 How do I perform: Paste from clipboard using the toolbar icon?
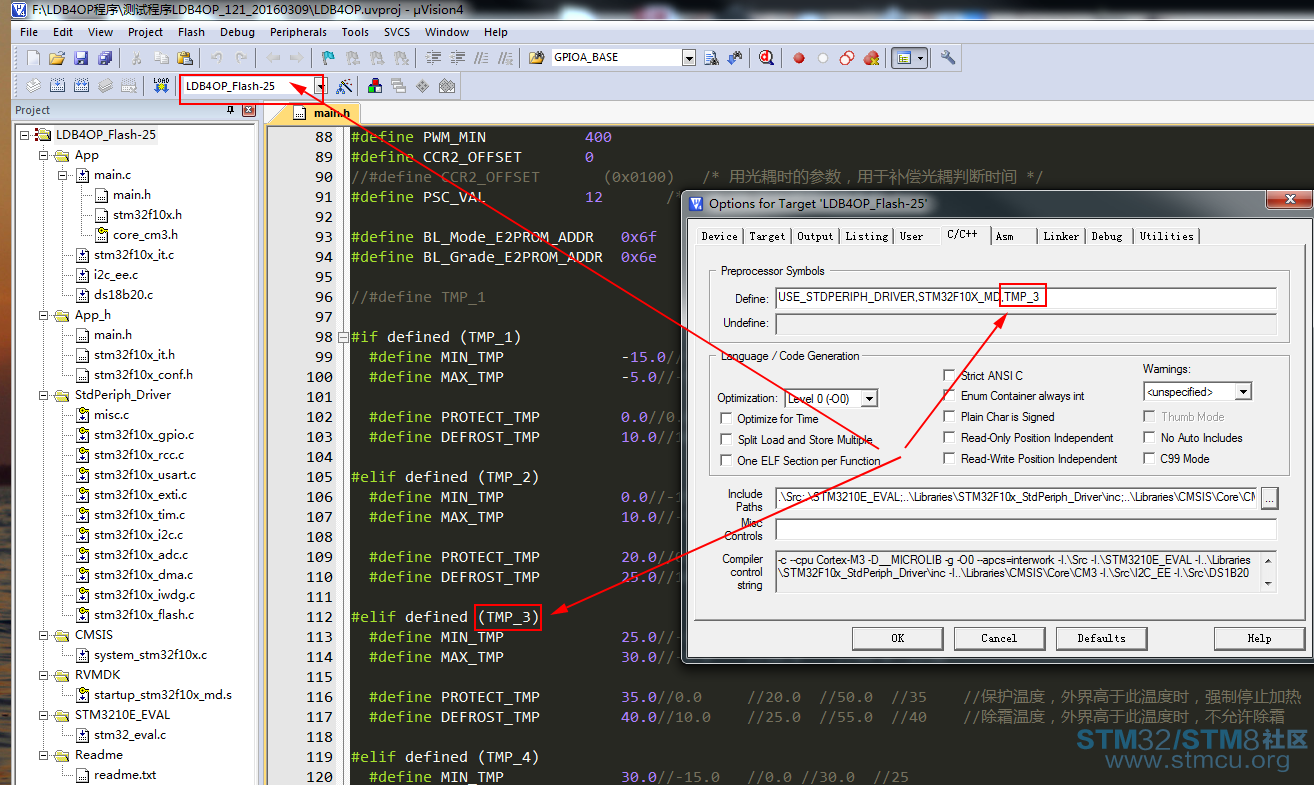coord(185,58)
